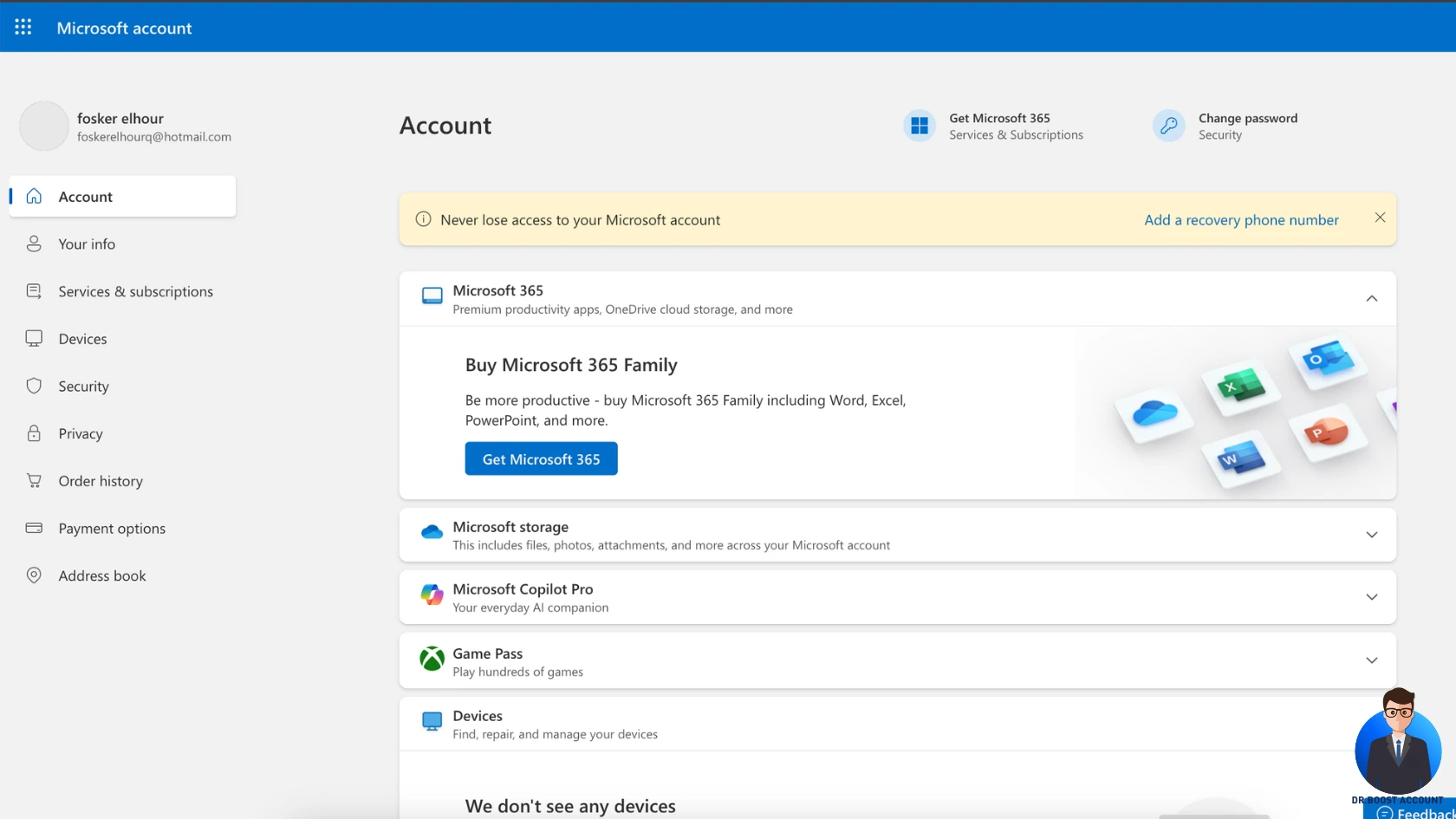The height and width of the screenshot is (819, 1456).
Task: Click the Microsoft storage heading
Action: coord(510,526)
